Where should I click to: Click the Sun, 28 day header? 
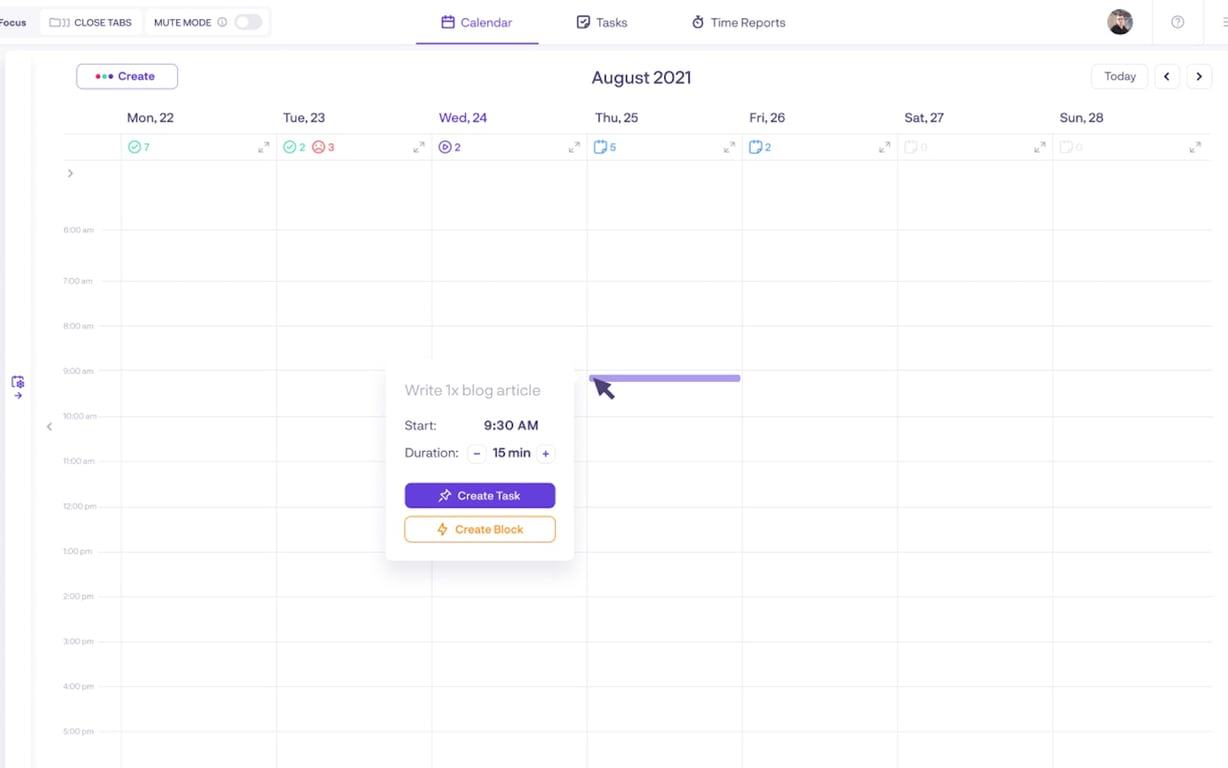click(1081, 118)
